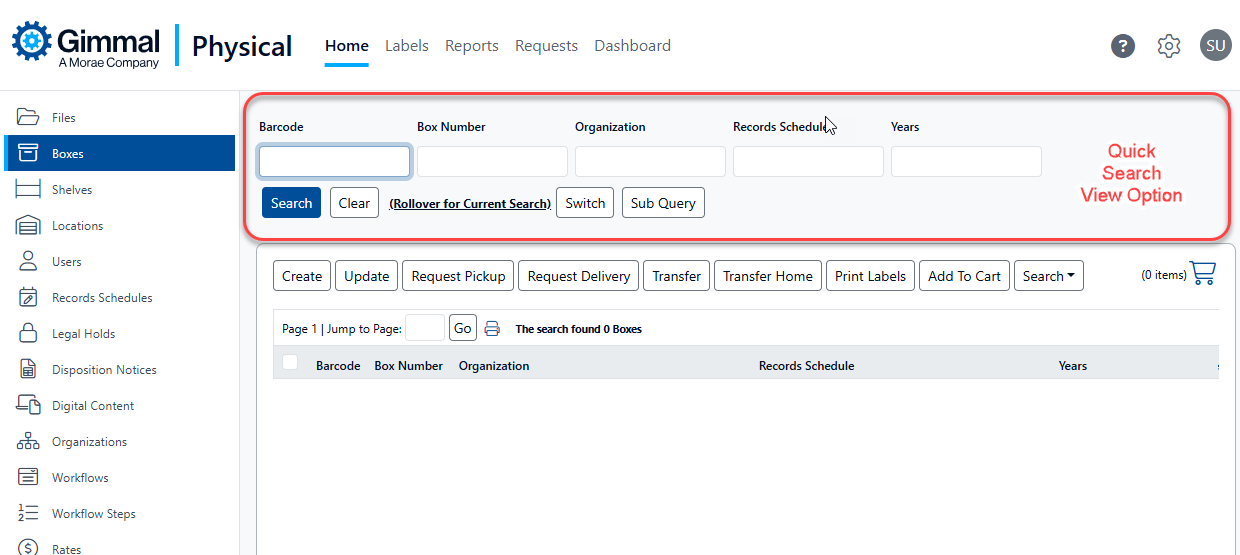Screen dimensions: 1240x555
Task: Expand the Search dropdown in the toolbar
Action: (1048, 276)
